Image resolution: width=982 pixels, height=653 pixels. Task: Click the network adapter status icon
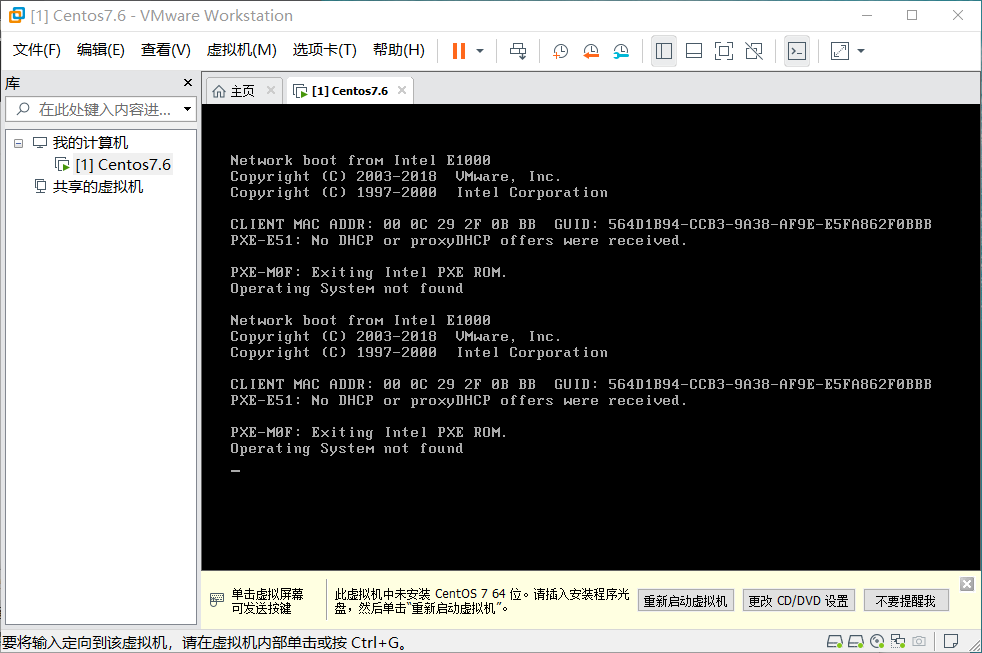[x=898, y=641]
